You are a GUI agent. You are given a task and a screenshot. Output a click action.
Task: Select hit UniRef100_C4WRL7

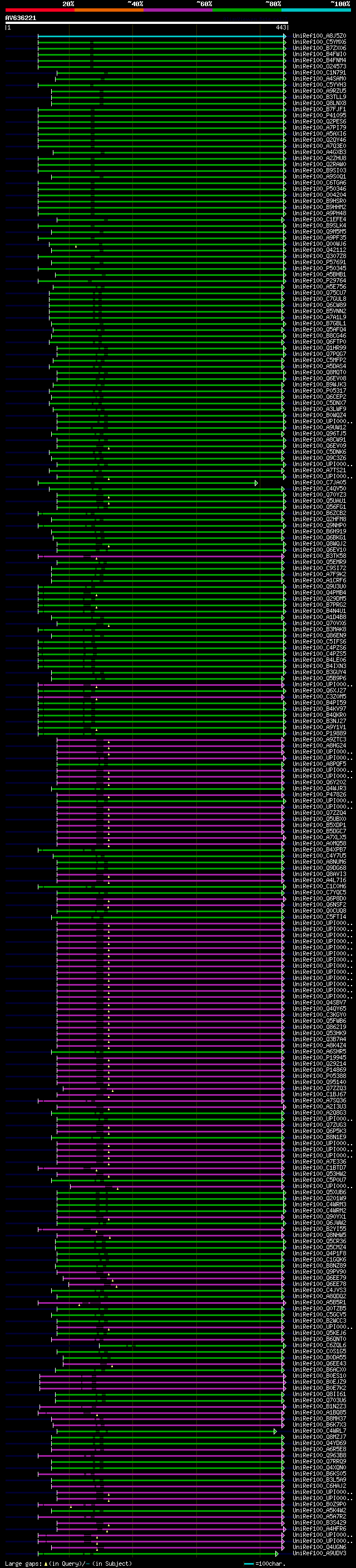319,1431
